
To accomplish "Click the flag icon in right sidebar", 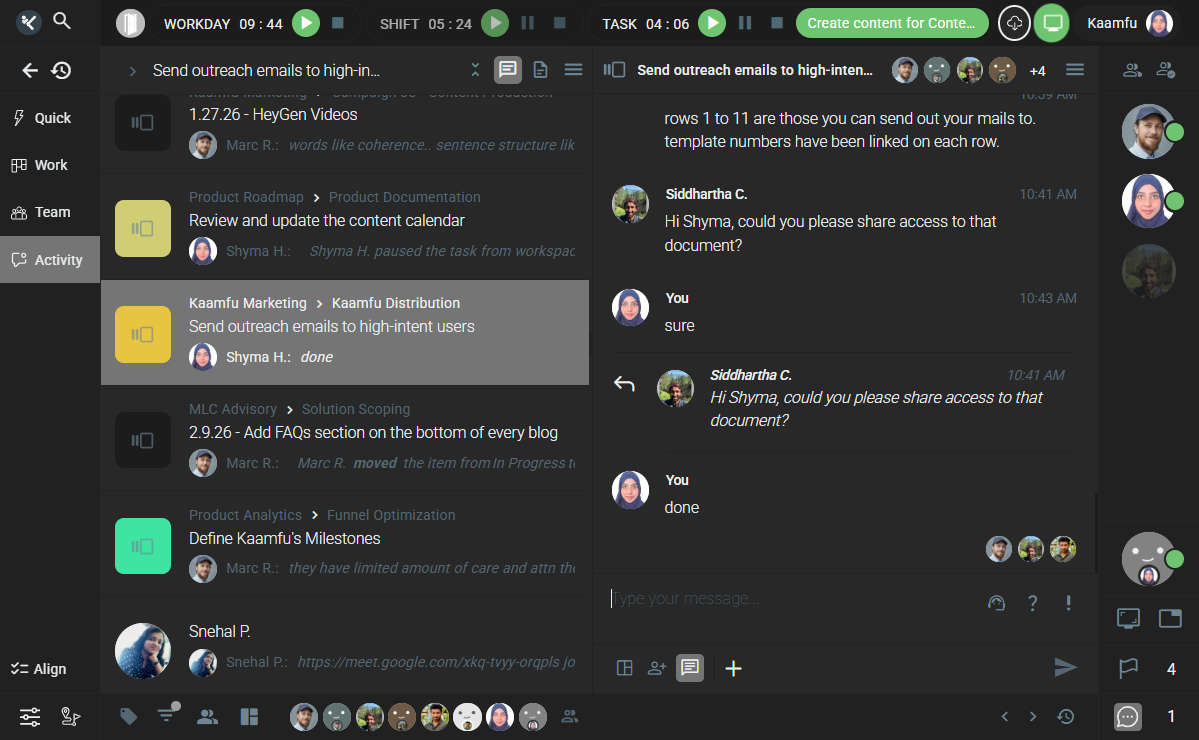I will (1128, 668).
